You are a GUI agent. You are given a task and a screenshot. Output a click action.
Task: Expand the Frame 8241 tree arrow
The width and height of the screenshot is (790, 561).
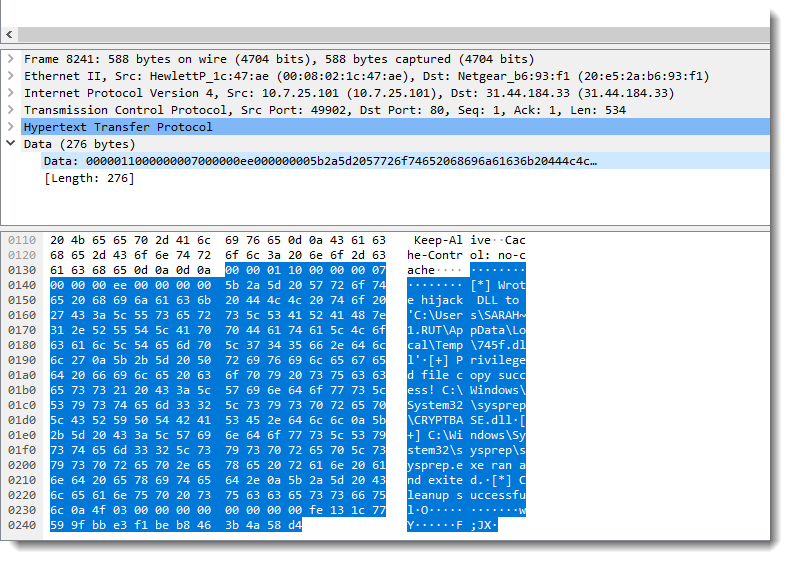[11, 59]
